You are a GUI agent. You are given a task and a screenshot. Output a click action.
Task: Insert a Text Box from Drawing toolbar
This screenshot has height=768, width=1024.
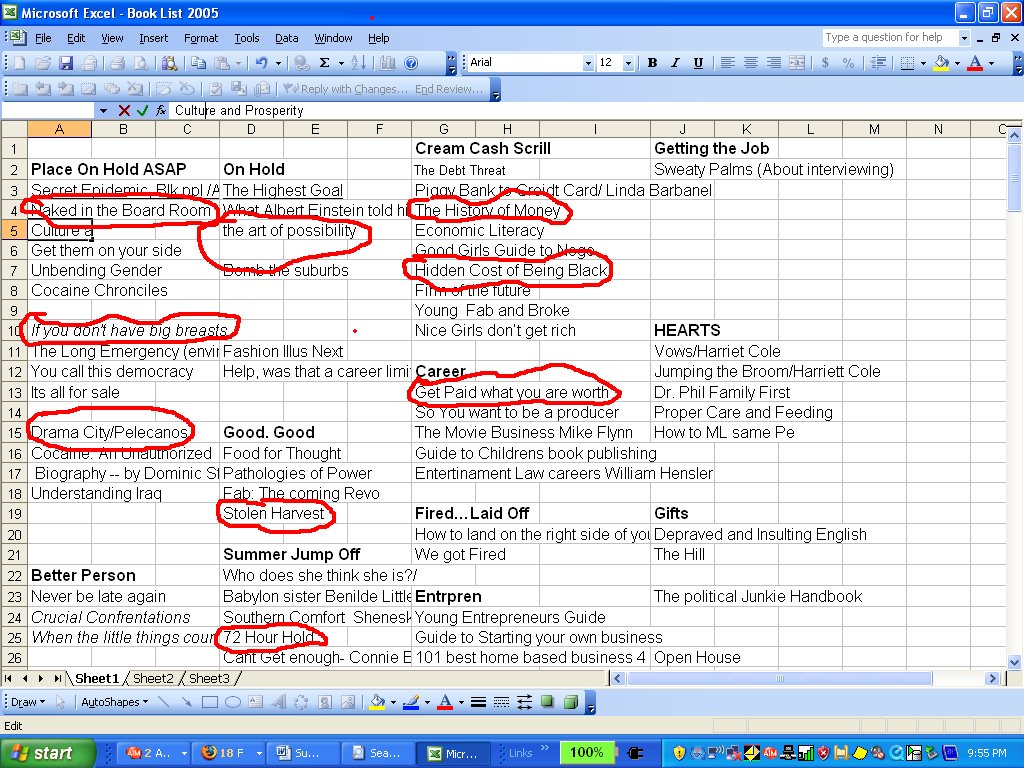coord(255,702)
